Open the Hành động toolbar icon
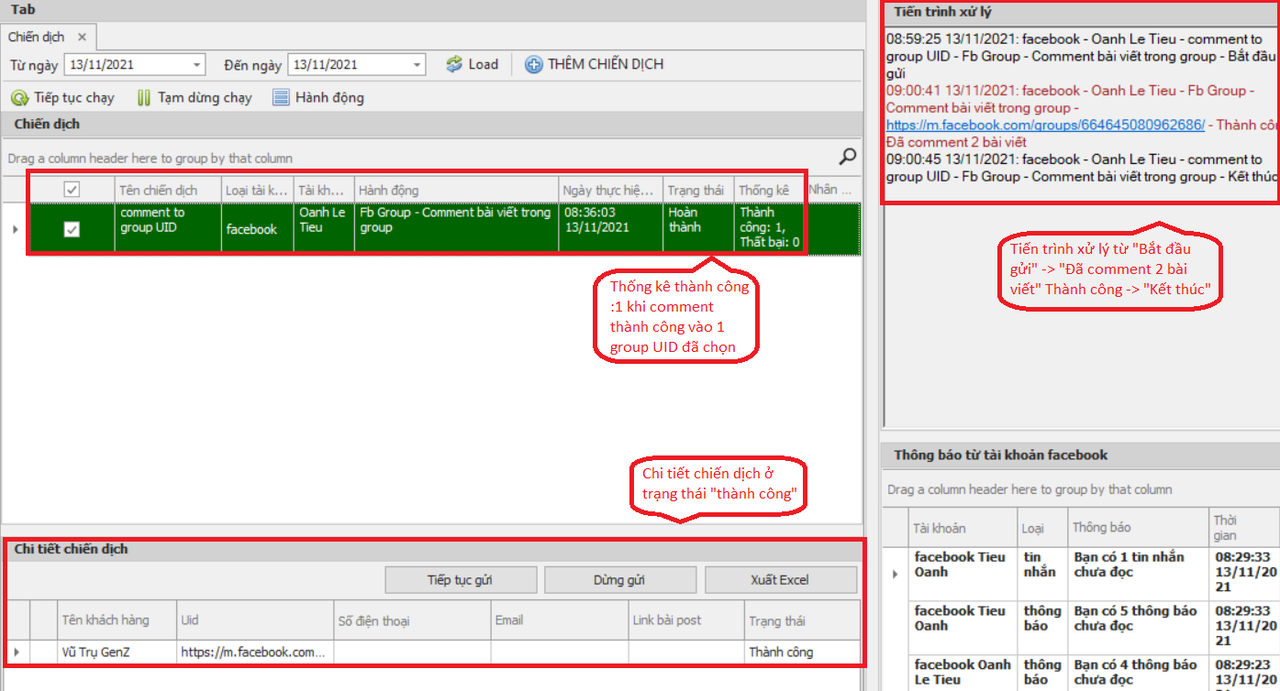The height and width of the screenshot is (691, 1280). point(281,98)
